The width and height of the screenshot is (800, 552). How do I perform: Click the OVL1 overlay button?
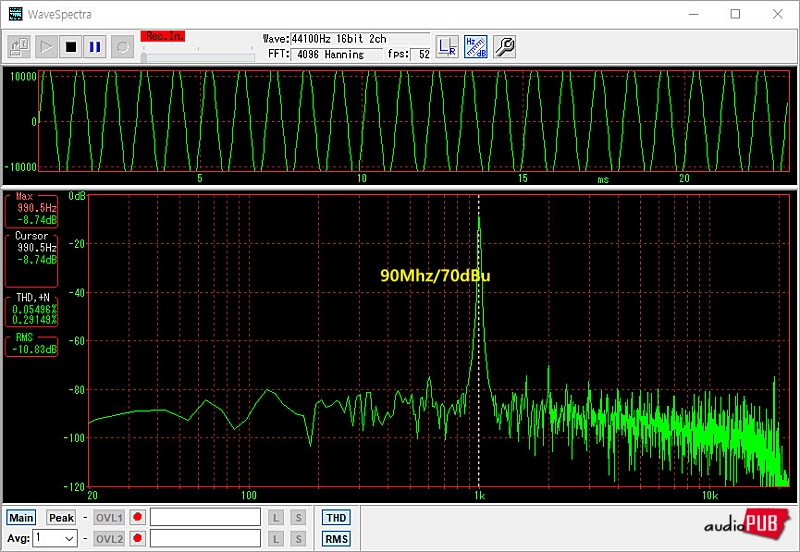click(x=109, y=518)
